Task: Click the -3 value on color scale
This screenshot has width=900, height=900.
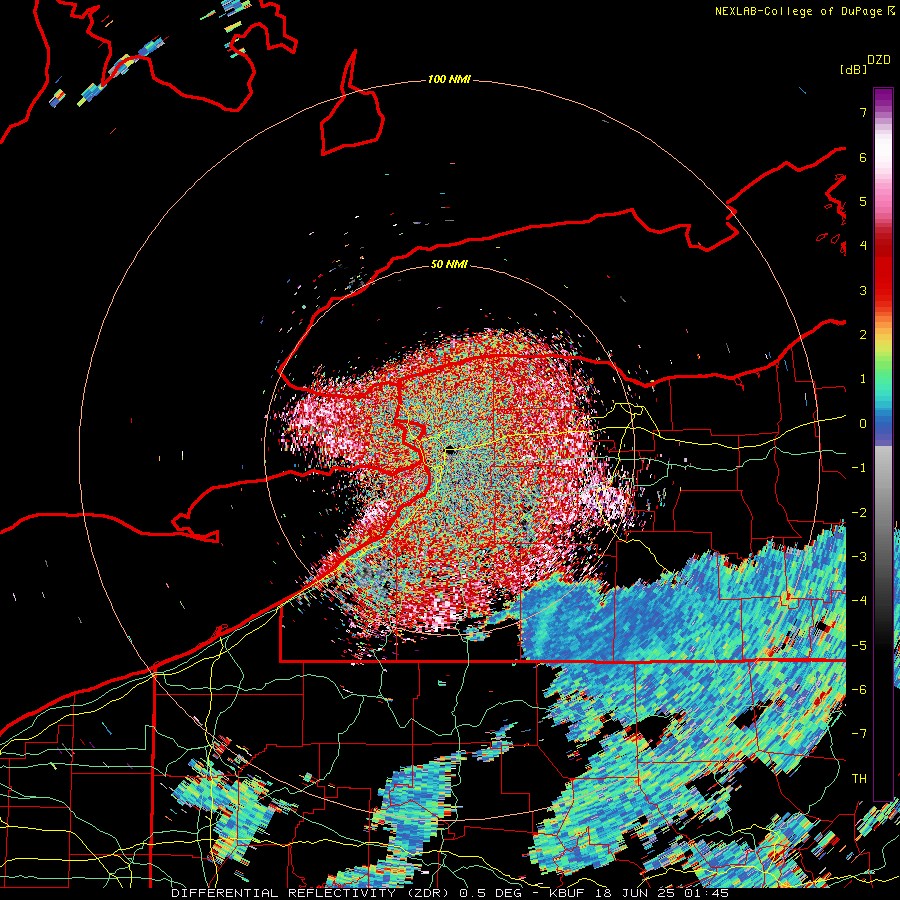Action: (x=859, y=557)
